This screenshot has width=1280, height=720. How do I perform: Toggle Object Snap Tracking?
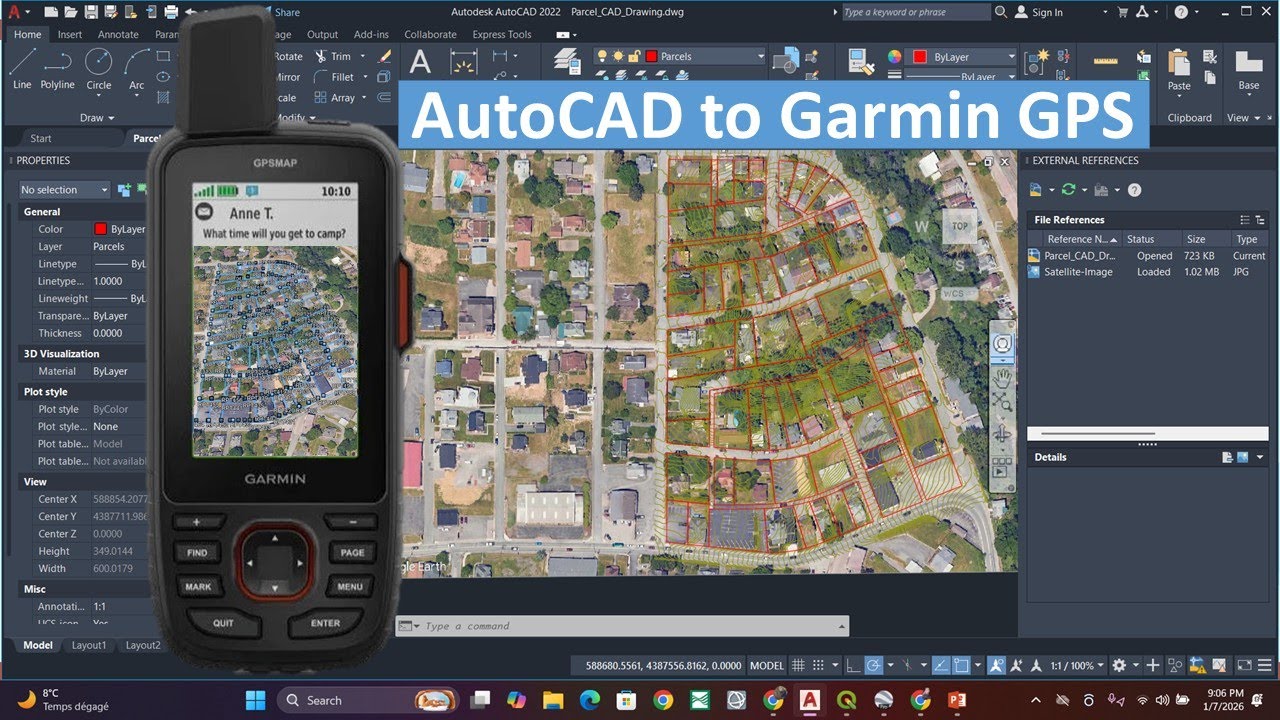[941, 665]
